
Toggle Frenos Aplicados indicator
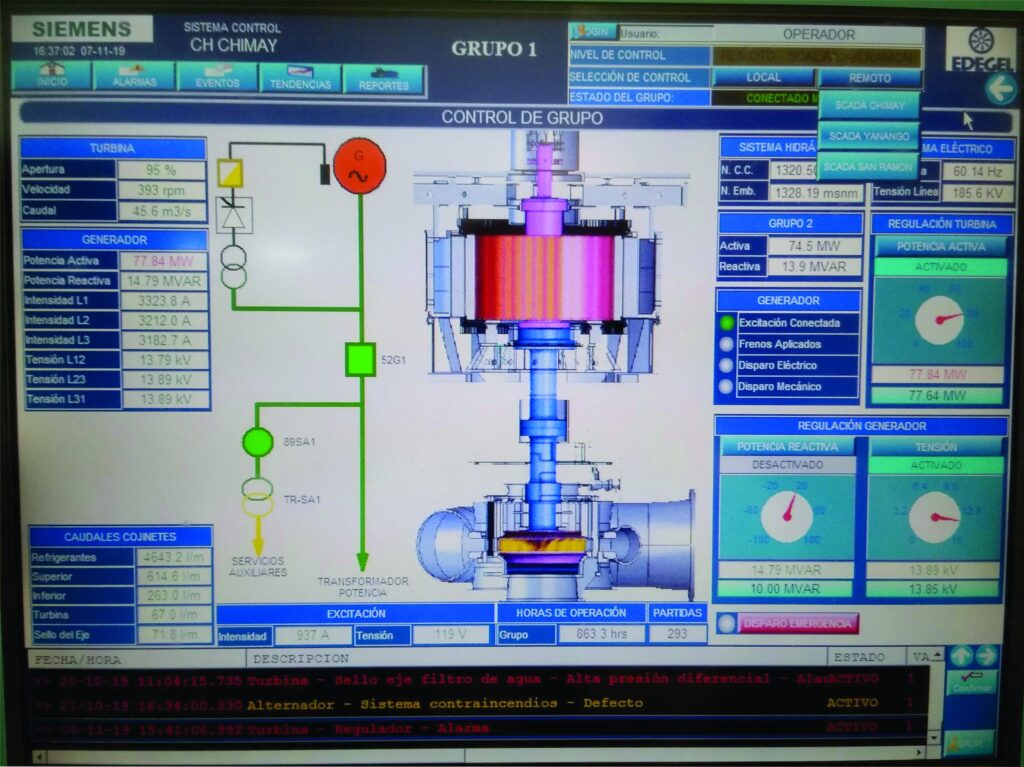click(x=726, y=344)
